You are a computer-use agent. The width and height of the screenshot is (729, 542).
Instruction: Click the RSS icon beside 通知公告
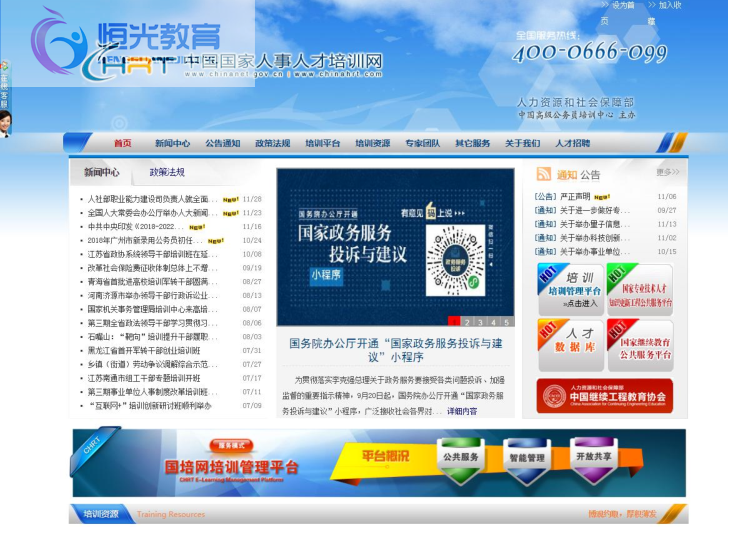tap(543, 174)
